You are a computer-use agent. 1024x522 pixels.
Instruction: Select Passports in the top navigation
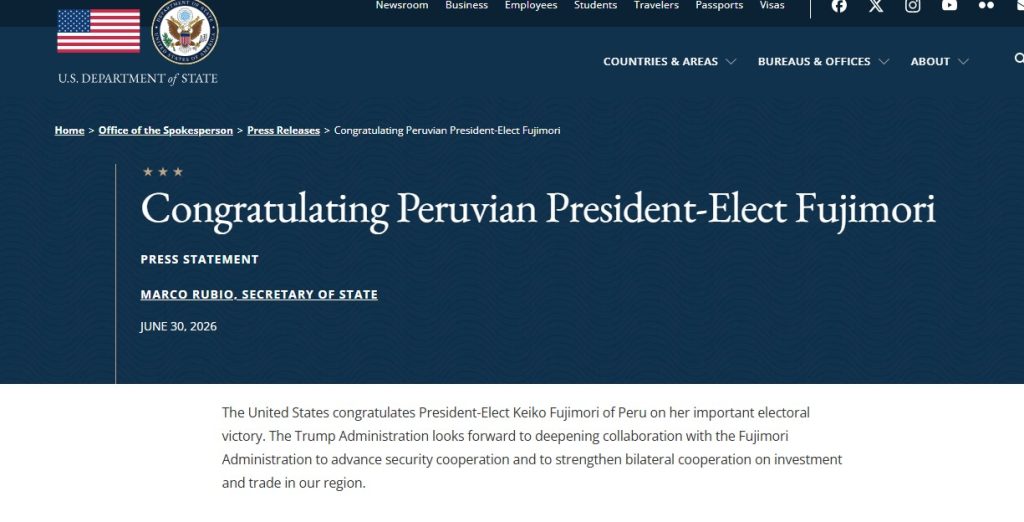(x=719, y=5)
